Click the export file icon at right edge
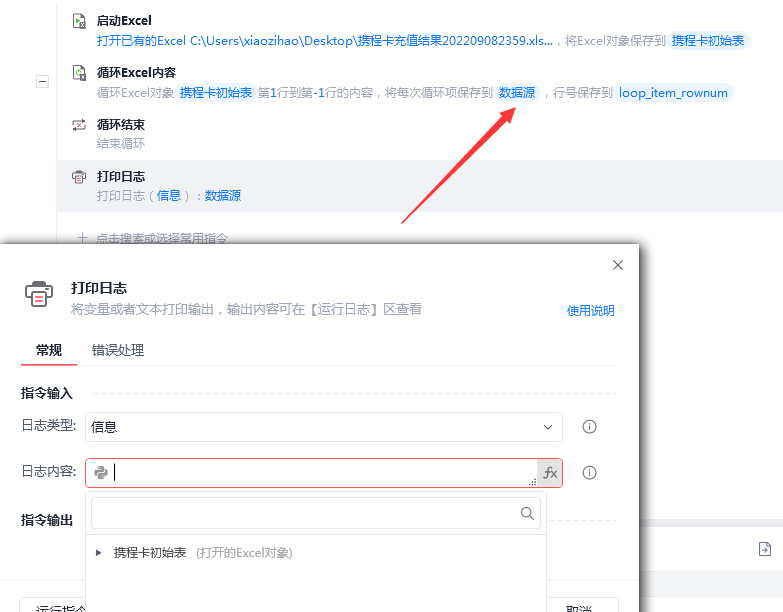The image size is (783, 612). point(765,549)
